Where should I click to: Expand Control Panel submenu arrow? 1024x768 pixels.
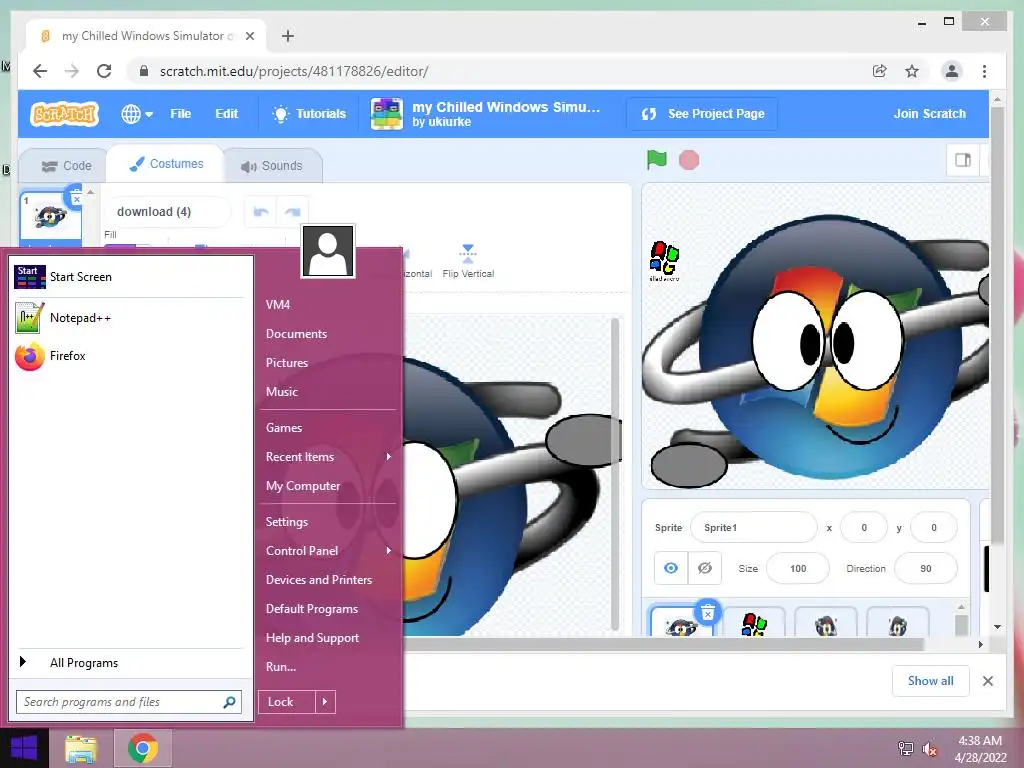click(x=389, y=551)
